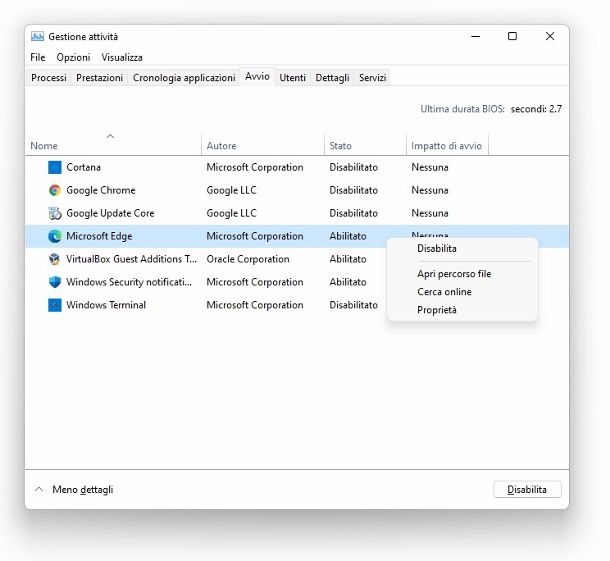Click Disabilitato status in Windows Terminal row
610x561 pixels.
tap(353, 305)
